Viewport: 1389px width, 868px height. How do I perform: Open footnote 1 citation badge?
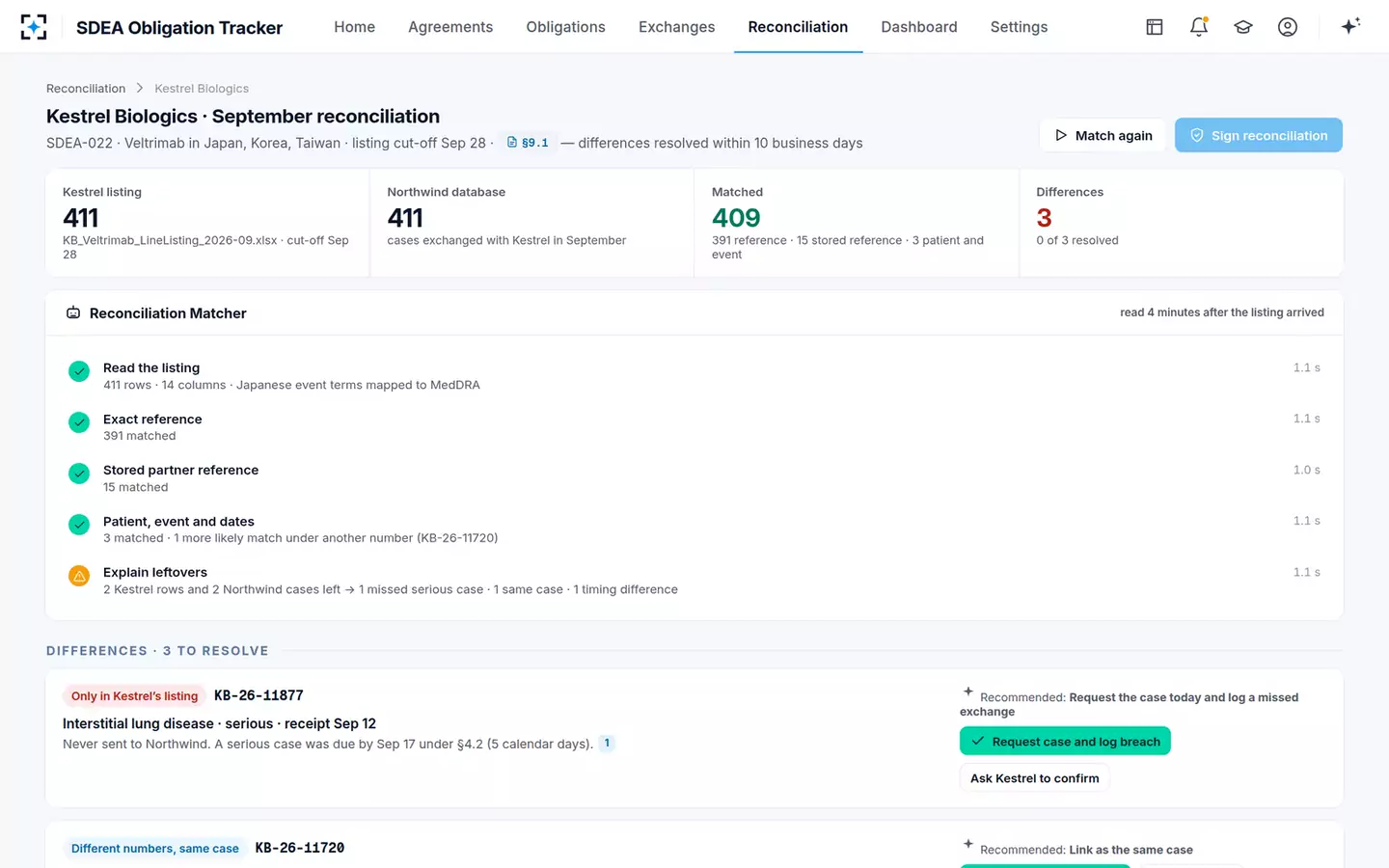pos(607,743)
